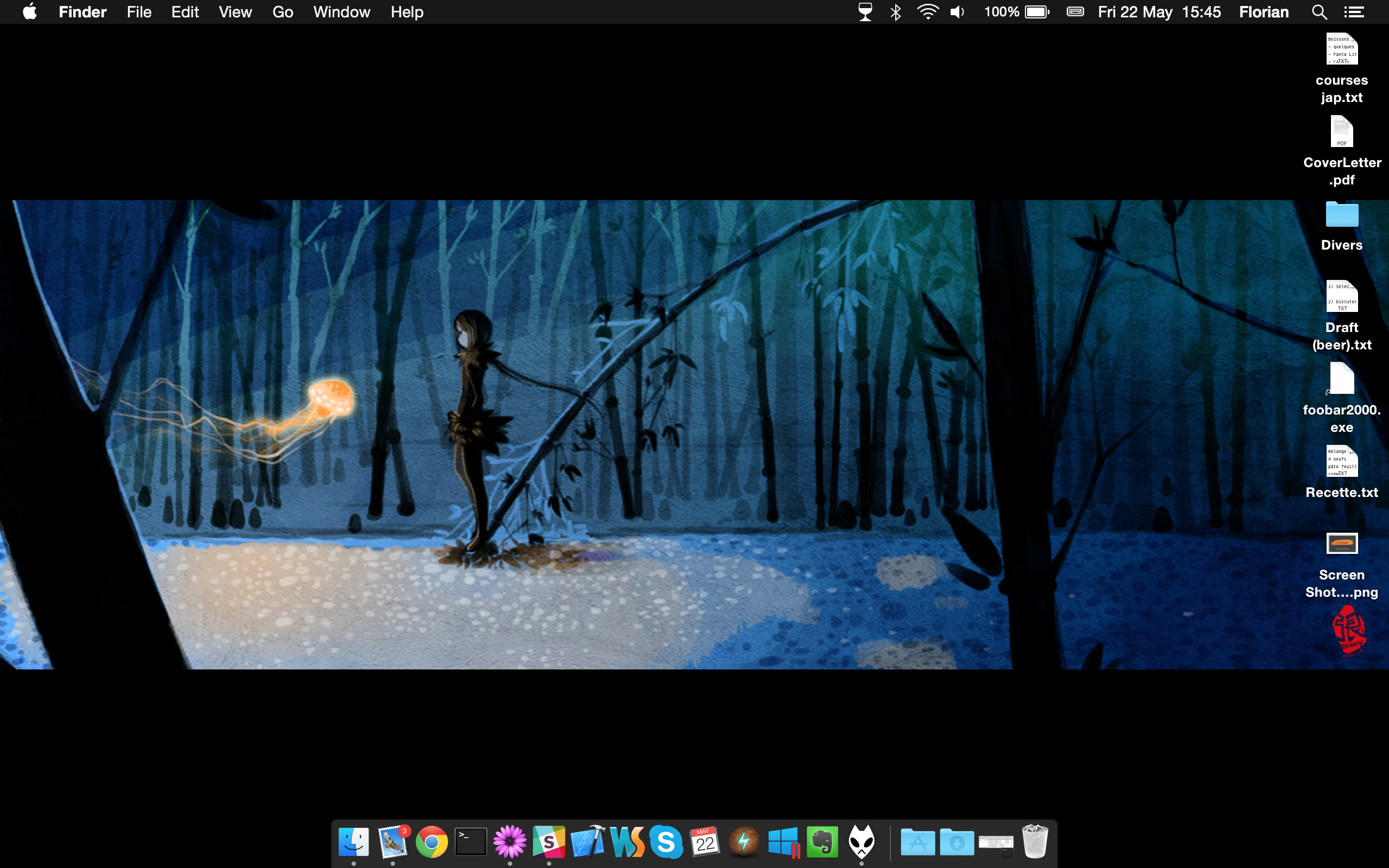Open the View menu

[x=235, y=12]
